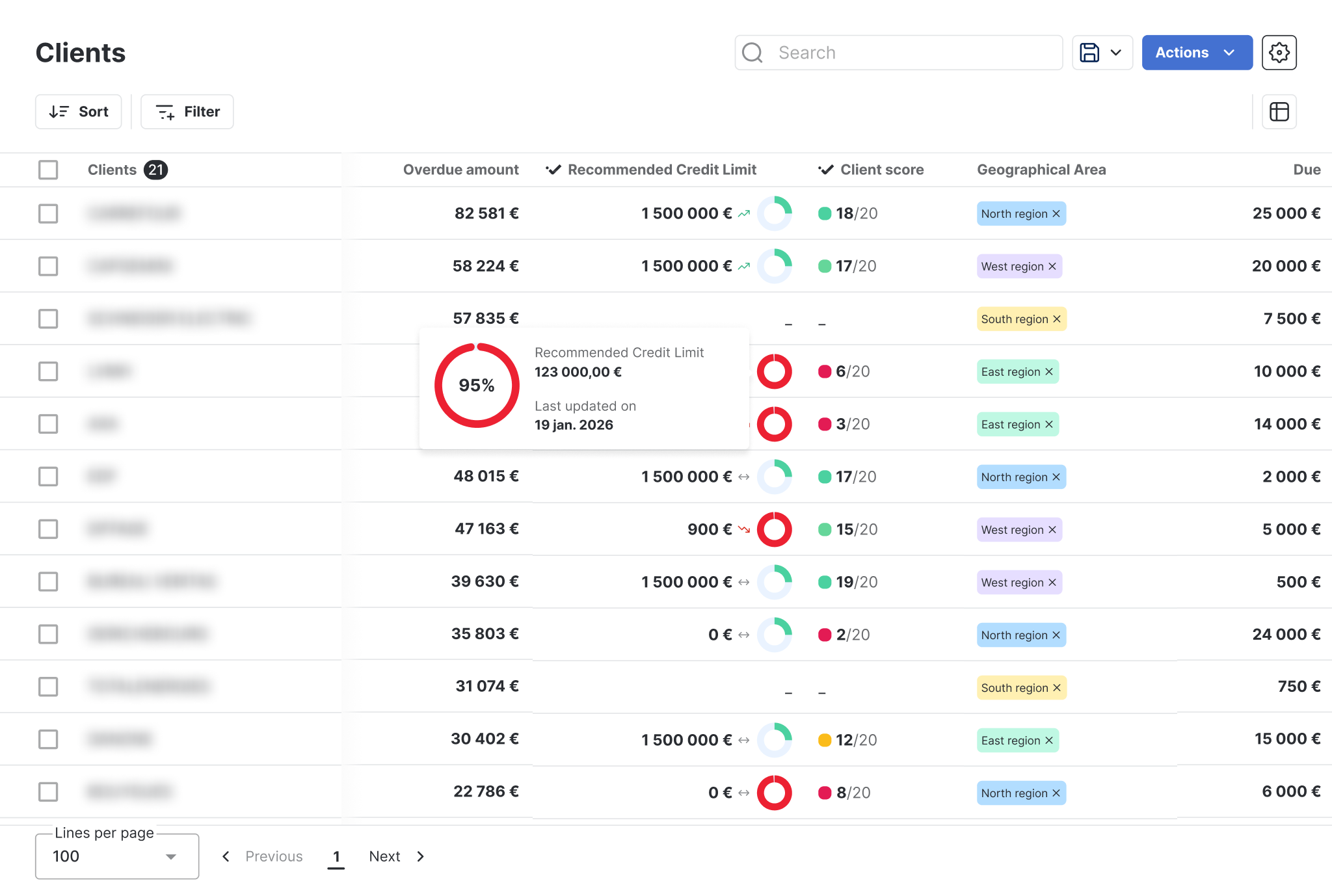The height and width of the screenshot is (896, 1332).
Task: Open the Sort button
Action: (x=79, y=112)
